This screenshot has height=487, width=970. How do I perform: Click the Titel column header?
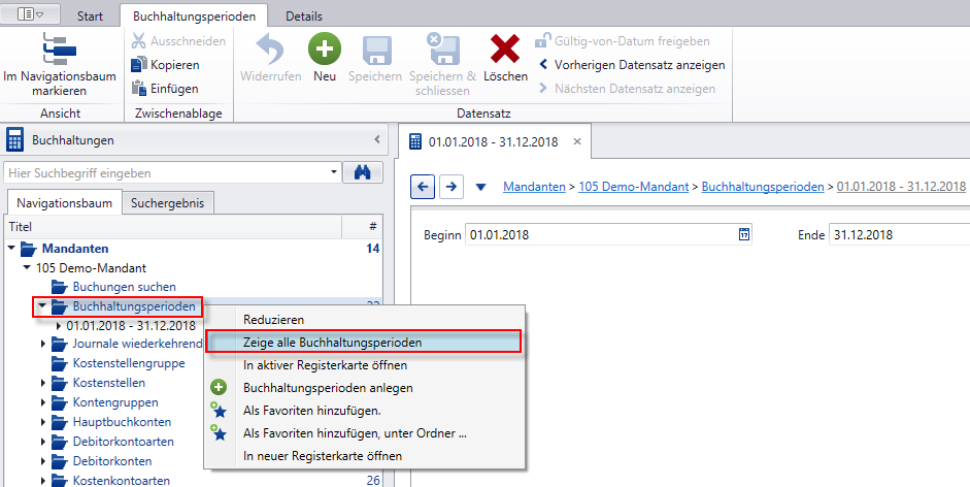click(173, 227)
